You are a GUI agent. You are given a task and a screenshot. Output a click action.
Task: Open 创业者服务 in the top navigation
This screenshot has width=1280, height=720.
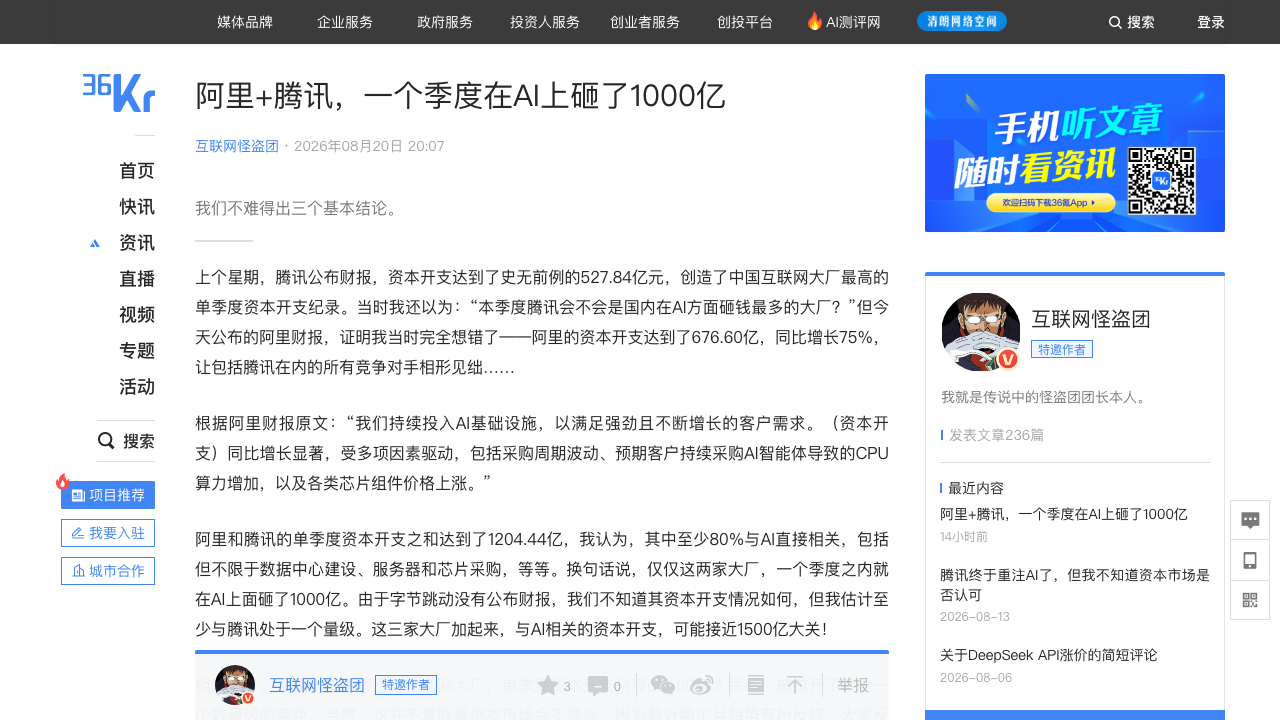(645, 22)
